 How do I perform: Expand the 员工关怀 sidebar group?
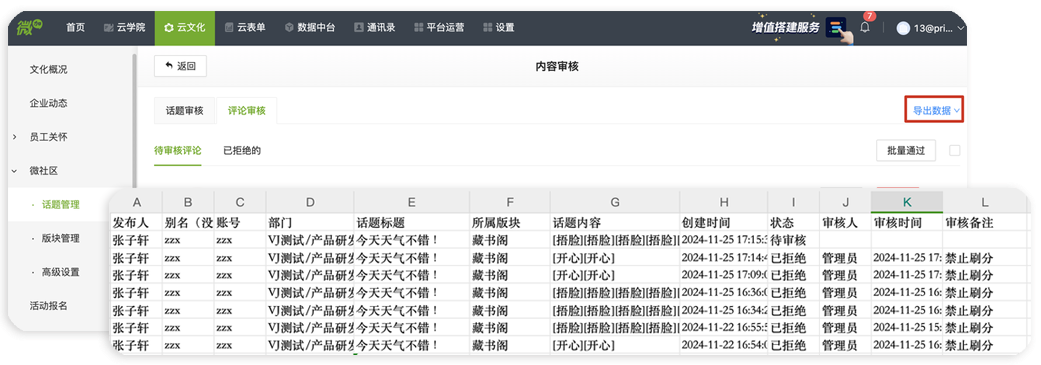point(15,137)
